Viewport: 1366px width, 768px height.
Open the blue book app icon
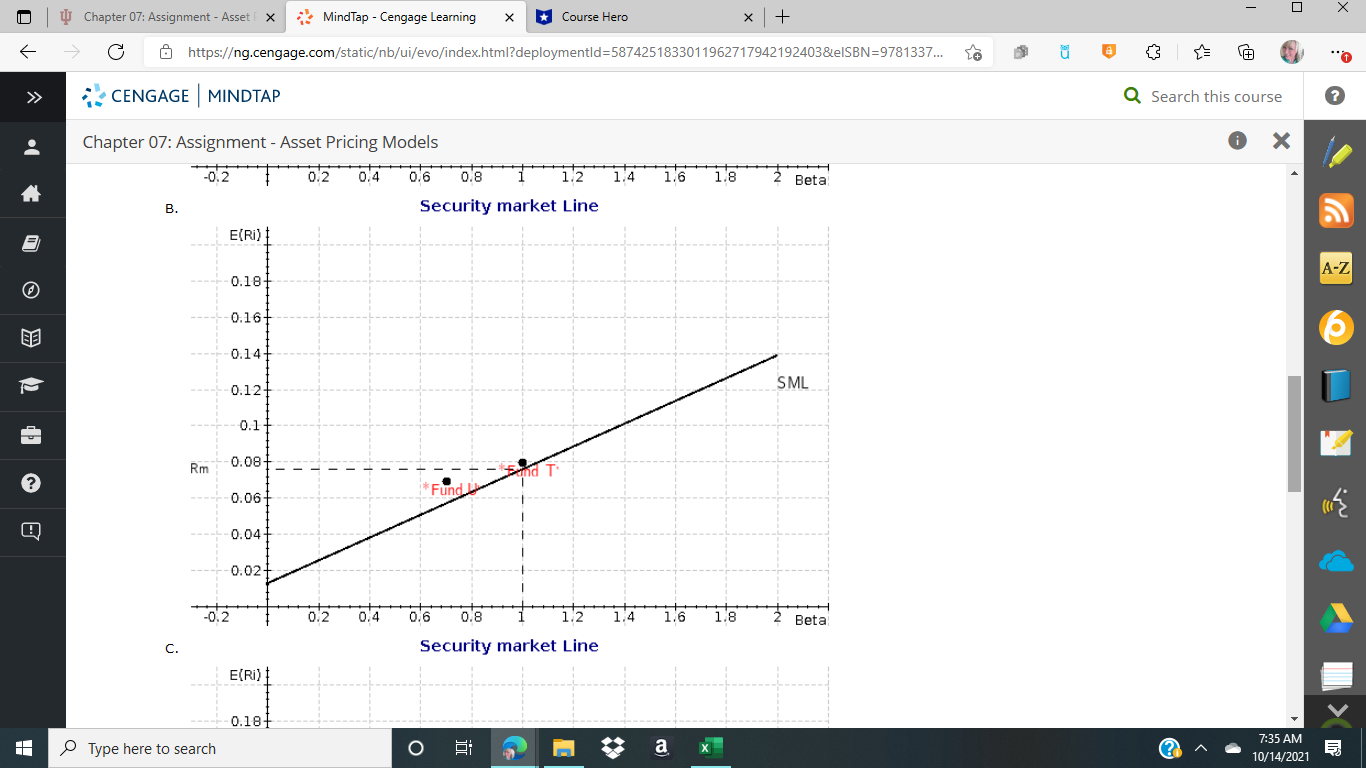tap(1336, 385)
